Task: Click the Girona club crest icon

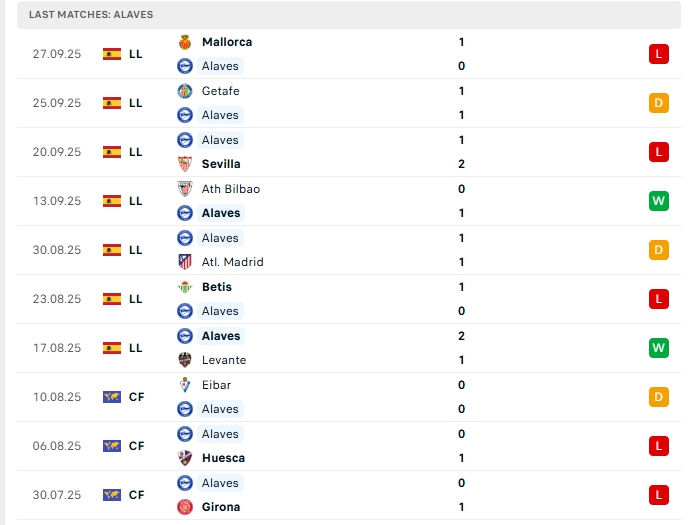Action: 184,507
